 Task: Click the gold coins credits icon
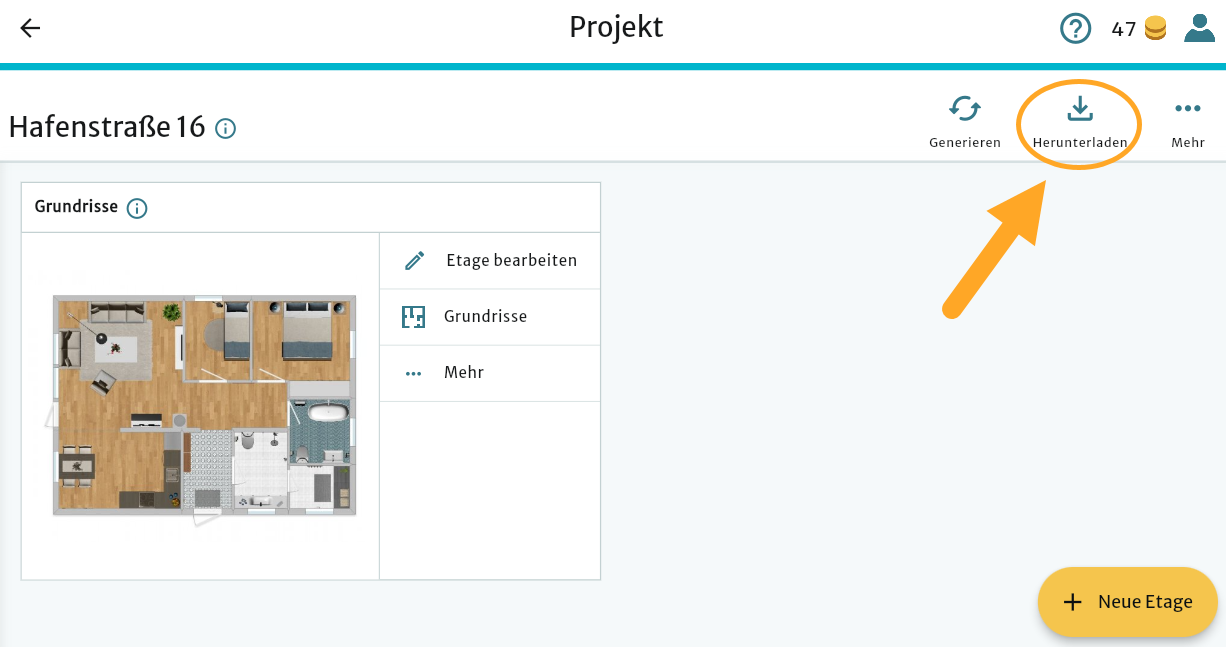(1155, 29)
